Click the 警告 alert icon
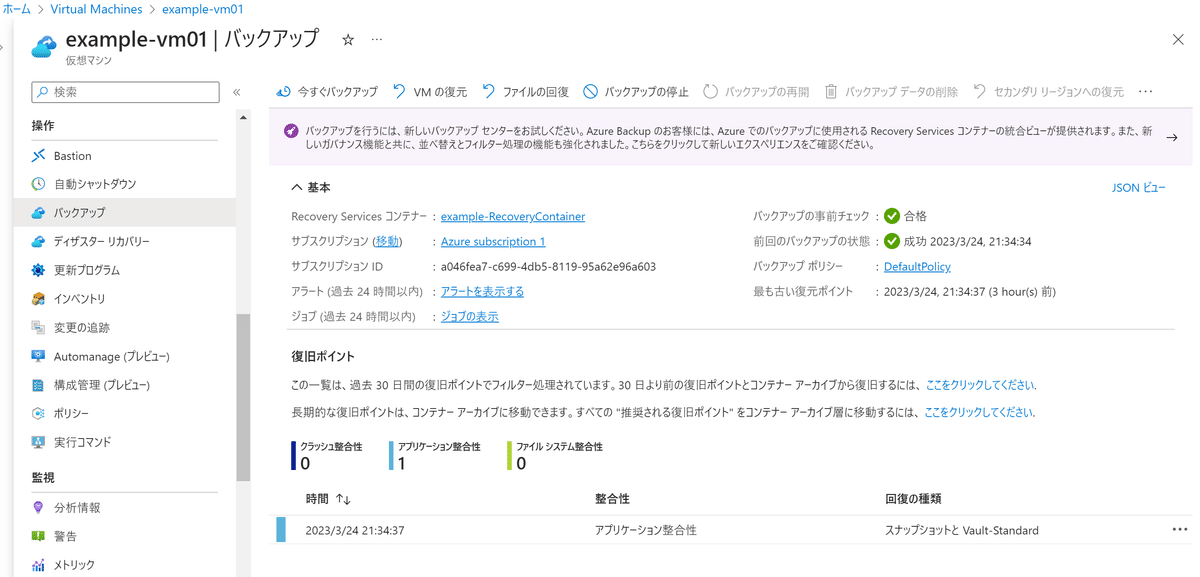The image size is (1200, 577). (x=38, y=536)
